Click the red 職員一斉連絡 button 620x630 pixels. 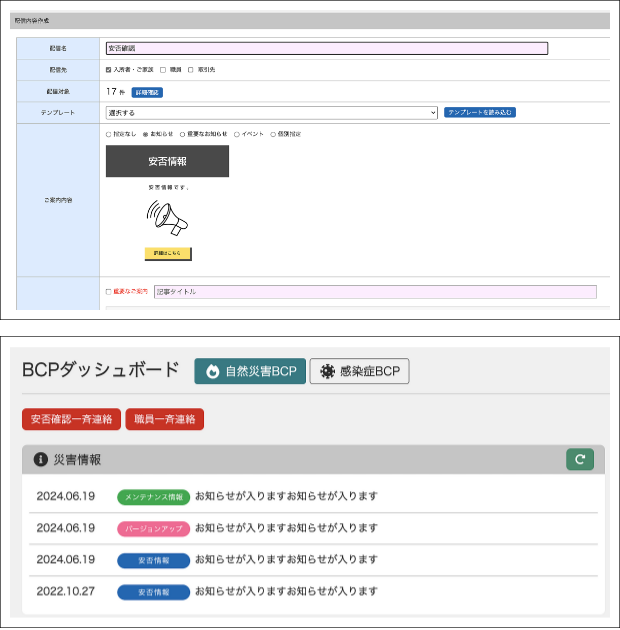(x=165, y=419)
